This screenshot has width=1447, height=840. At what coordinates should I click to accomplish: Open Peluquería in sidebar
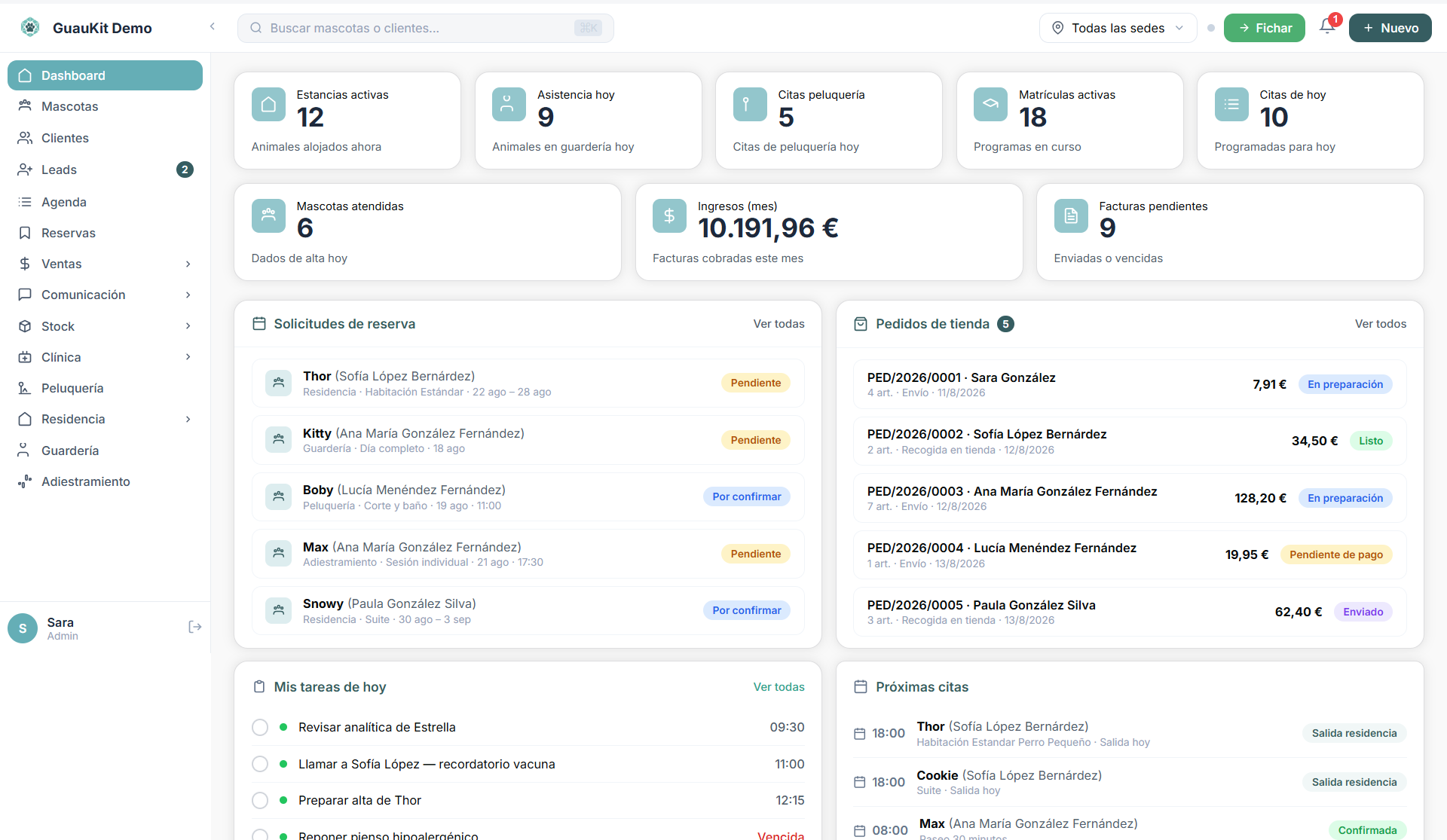[x=105, y=388]
